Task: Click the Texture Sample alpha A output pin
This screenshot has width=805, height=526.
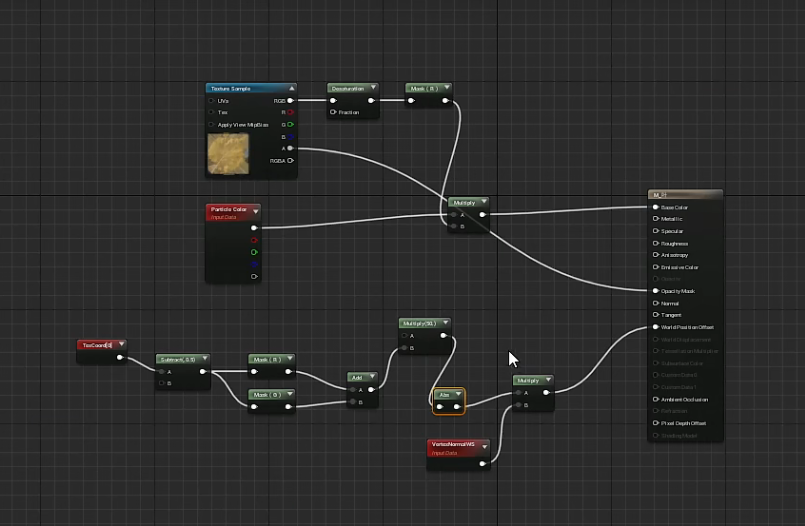Action: pos(291,148)
